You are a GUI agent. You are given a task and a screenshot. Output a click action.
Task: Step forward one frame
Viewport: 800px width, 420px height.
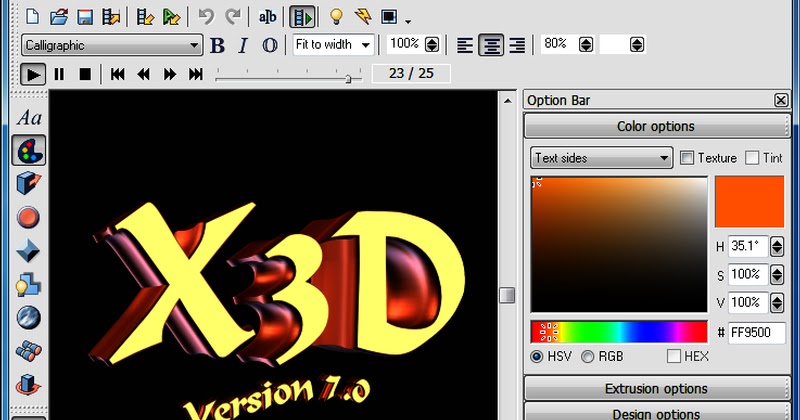pyautogui.click(x=170, y=75)
